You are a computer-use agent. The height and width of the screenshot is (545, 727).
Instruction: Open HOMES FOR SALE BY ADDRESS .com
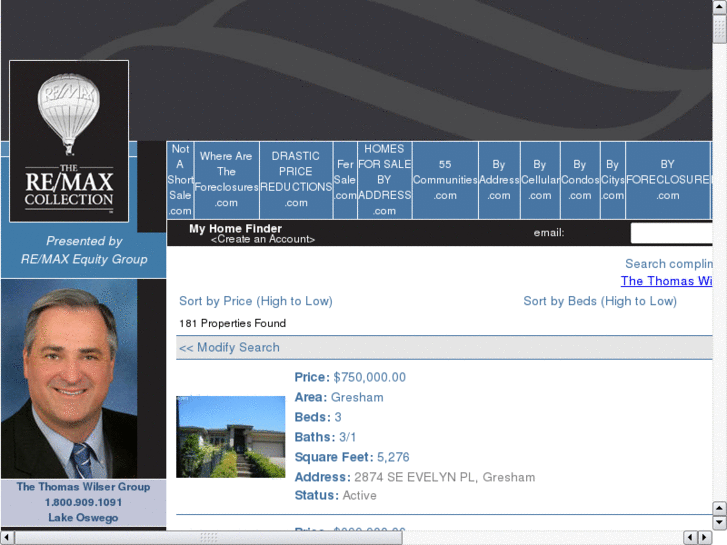click(x=384, y=180)
